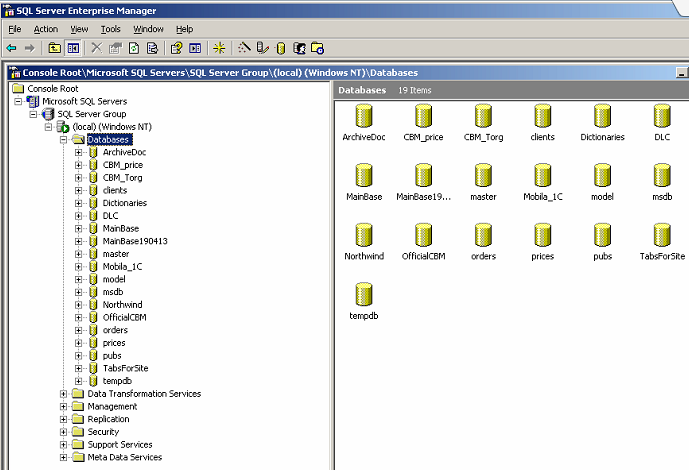Select the CBM_price database icon in right pane

424,116
